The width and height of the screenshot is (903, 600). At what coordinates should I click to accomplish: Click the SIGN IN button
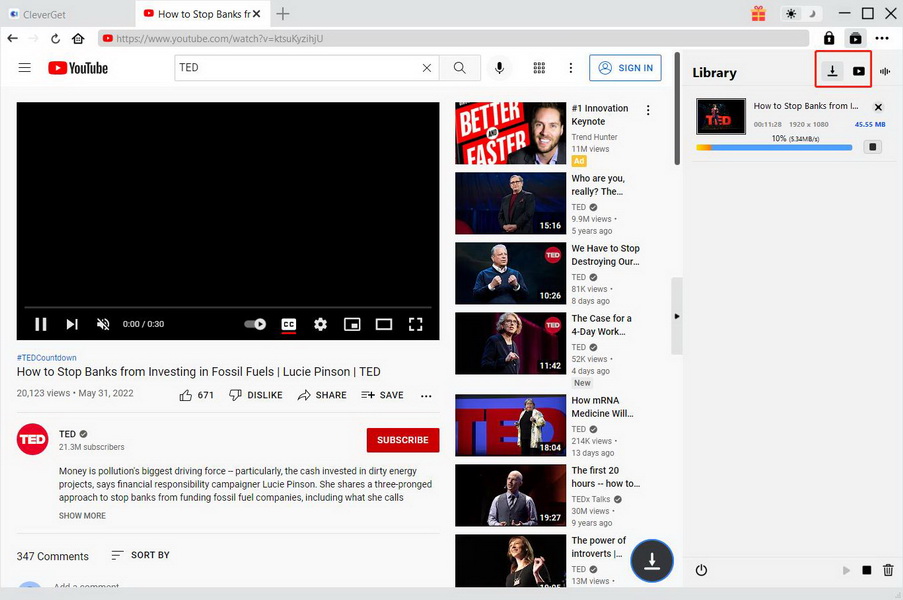click(625, 68)
